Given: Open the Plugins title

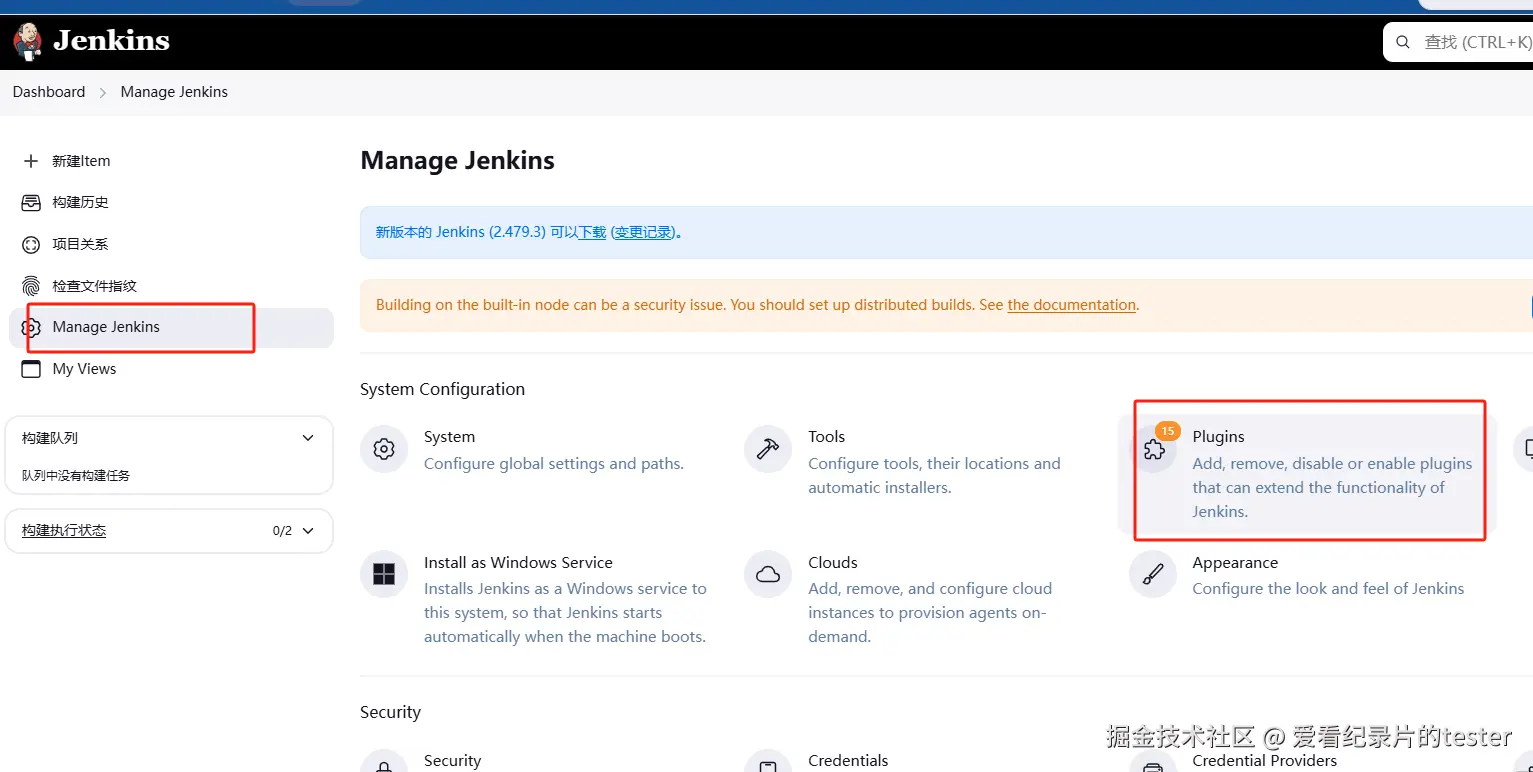Looking at the screenshot, I should 1218,437.
